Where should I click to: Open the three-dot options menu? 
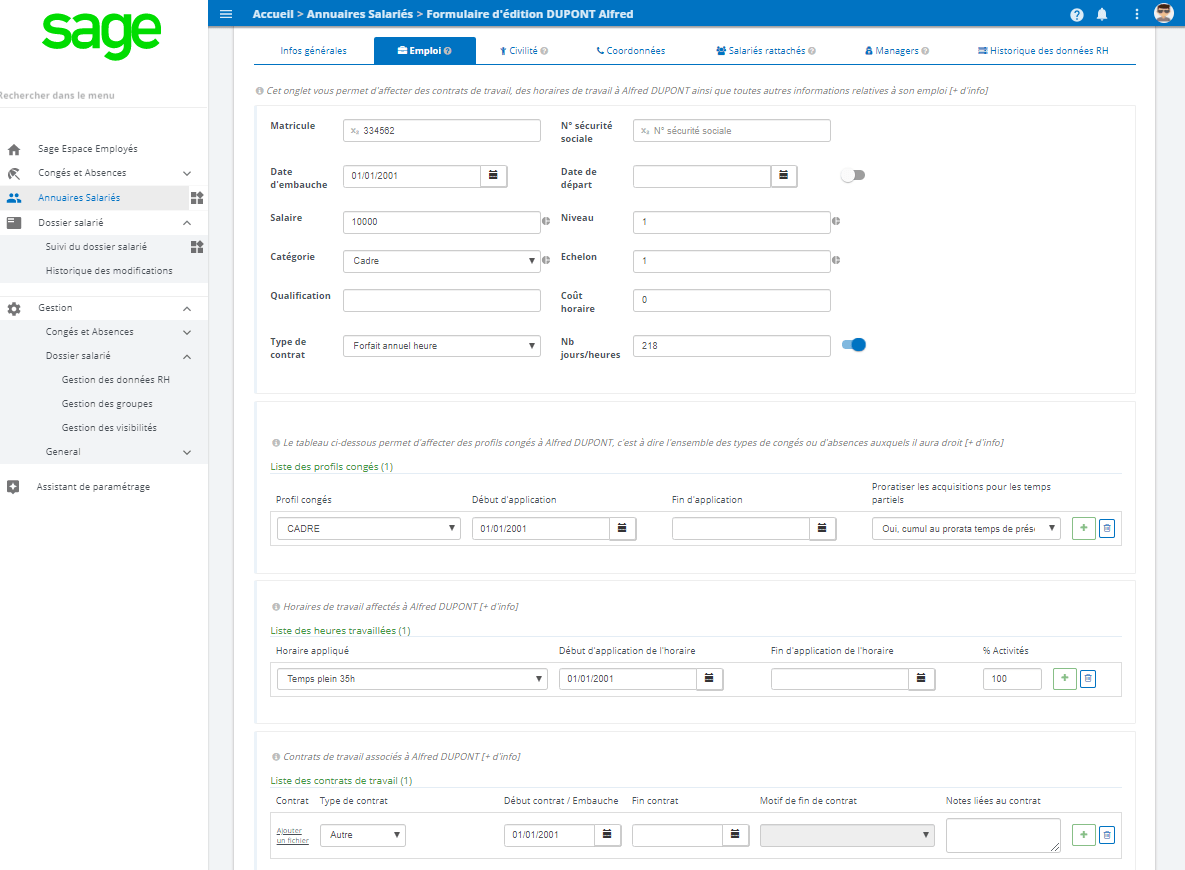click(x=1137, y=14)
